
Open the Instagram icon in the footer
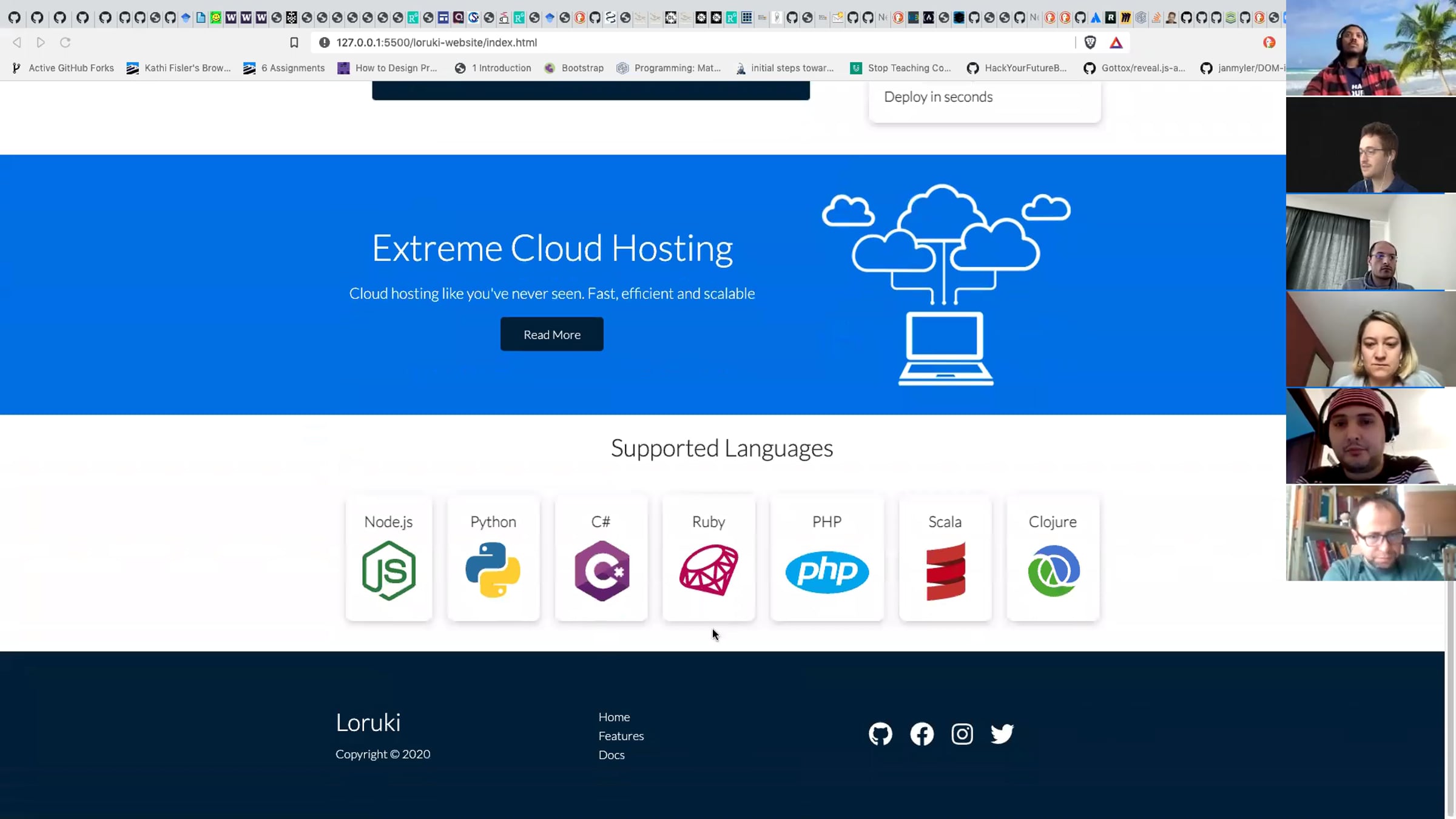click(x=962, y=734)
